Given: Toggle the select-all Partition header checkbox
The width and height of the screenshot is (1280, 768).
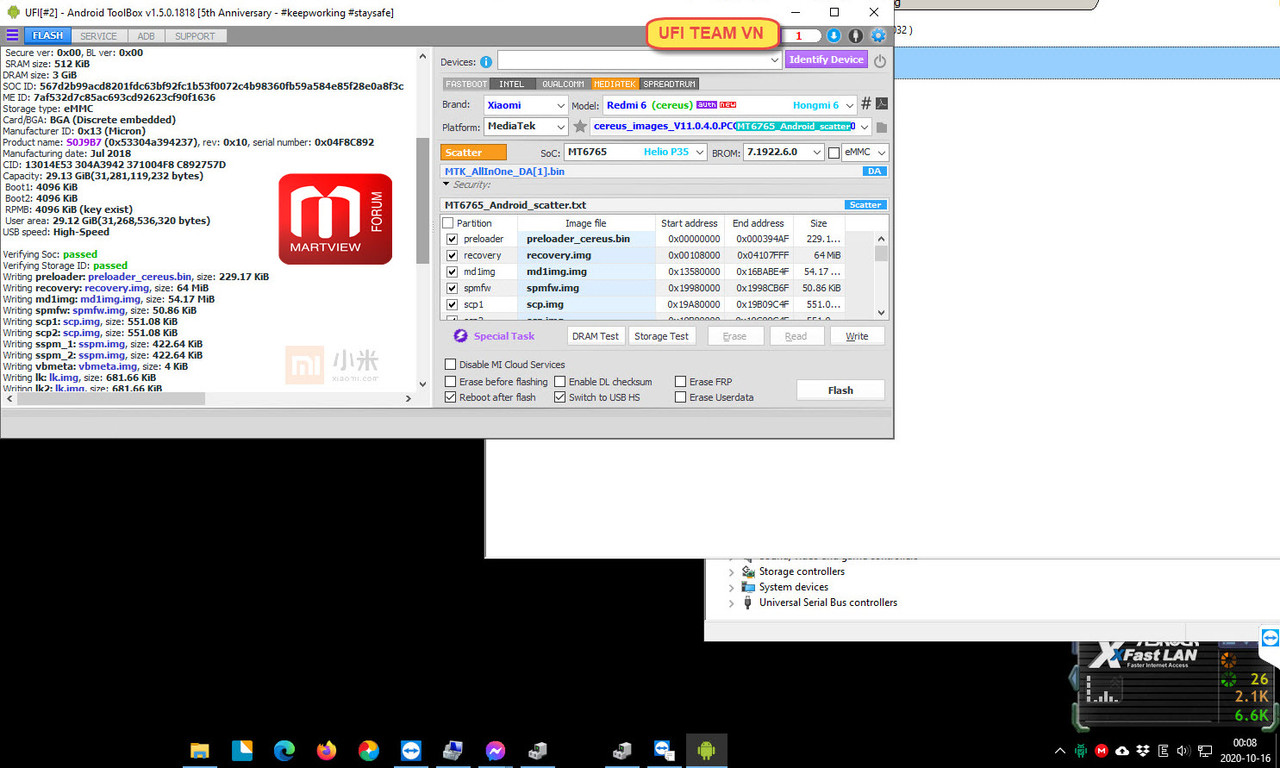Looking at the screenshot, I should [x=448, y=223].
